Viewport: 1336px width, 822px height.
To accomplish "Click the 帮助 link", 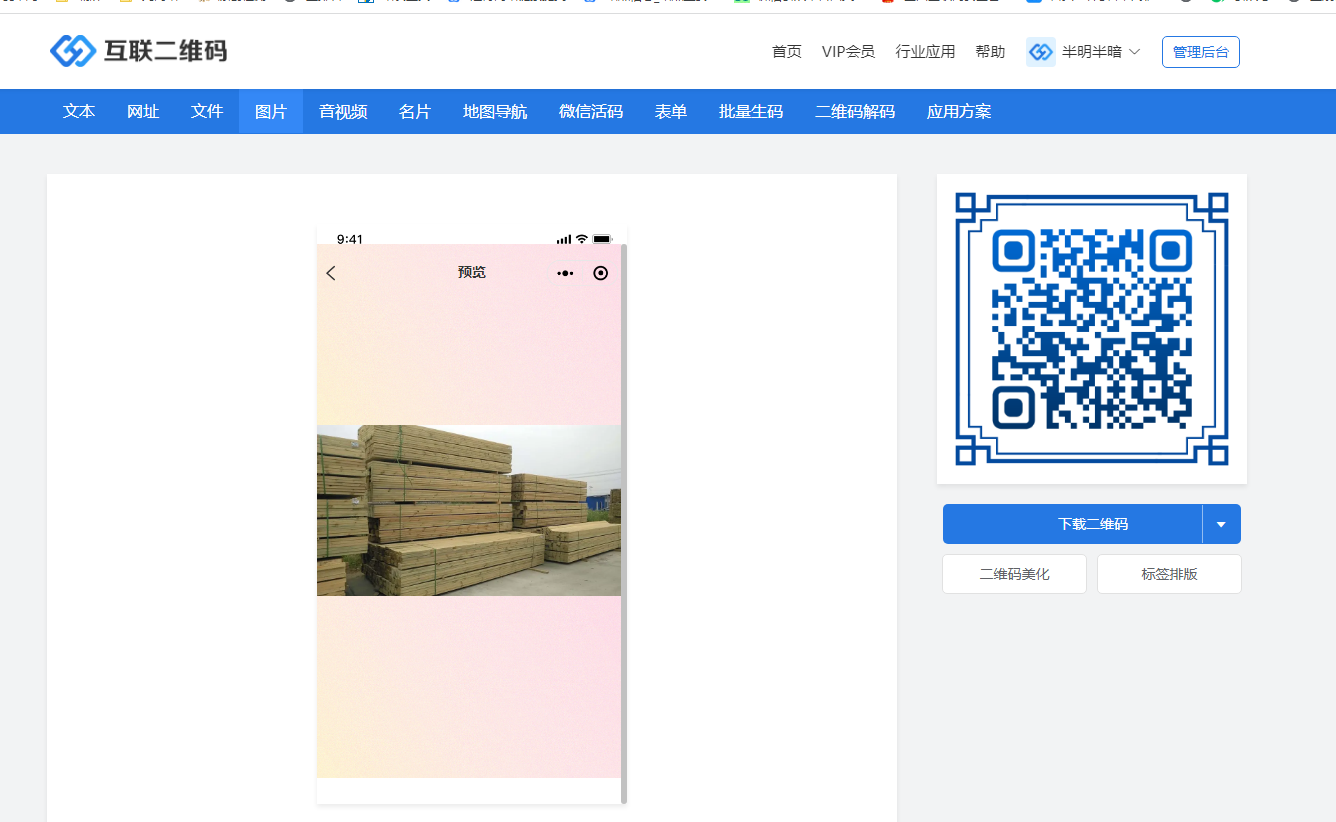I will pyautogui.click(x=990, y=52).
